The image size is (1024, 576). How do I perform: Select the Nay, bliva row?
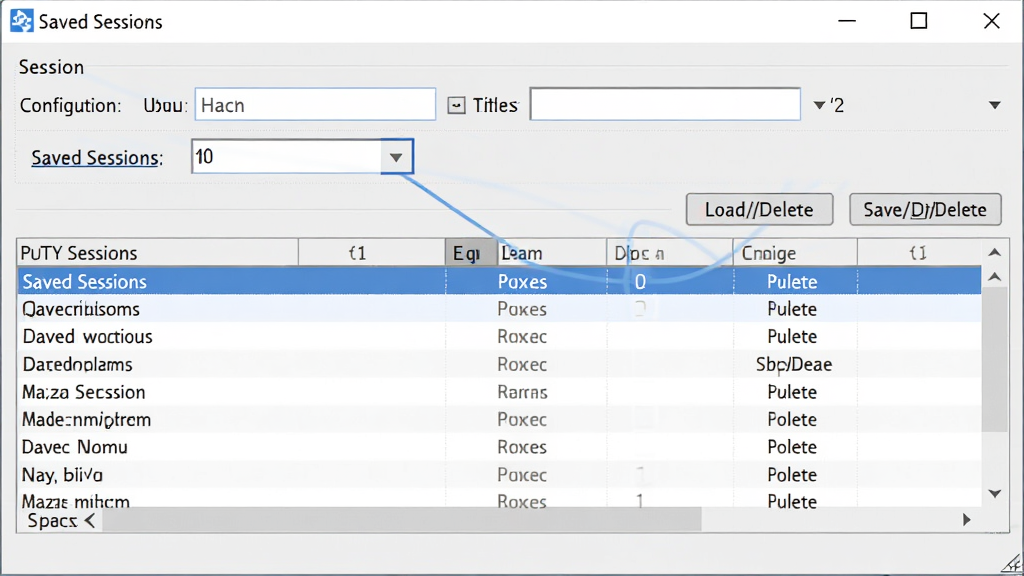tap(499, 475)
